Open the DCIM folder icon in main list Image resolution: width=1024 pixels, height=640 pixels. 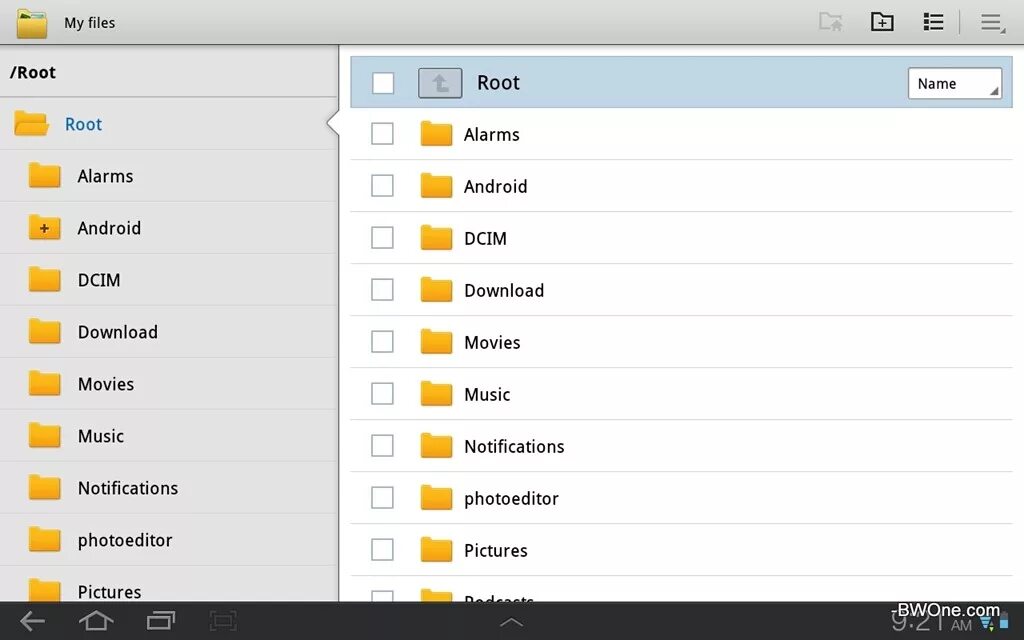point(436,238)
